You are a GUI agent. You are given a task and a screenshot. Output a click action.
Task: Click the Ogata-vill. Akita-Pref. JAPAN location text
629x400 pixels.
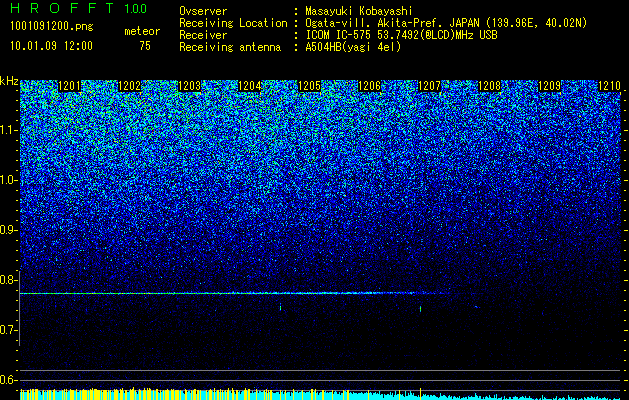(x=446, y=23)
